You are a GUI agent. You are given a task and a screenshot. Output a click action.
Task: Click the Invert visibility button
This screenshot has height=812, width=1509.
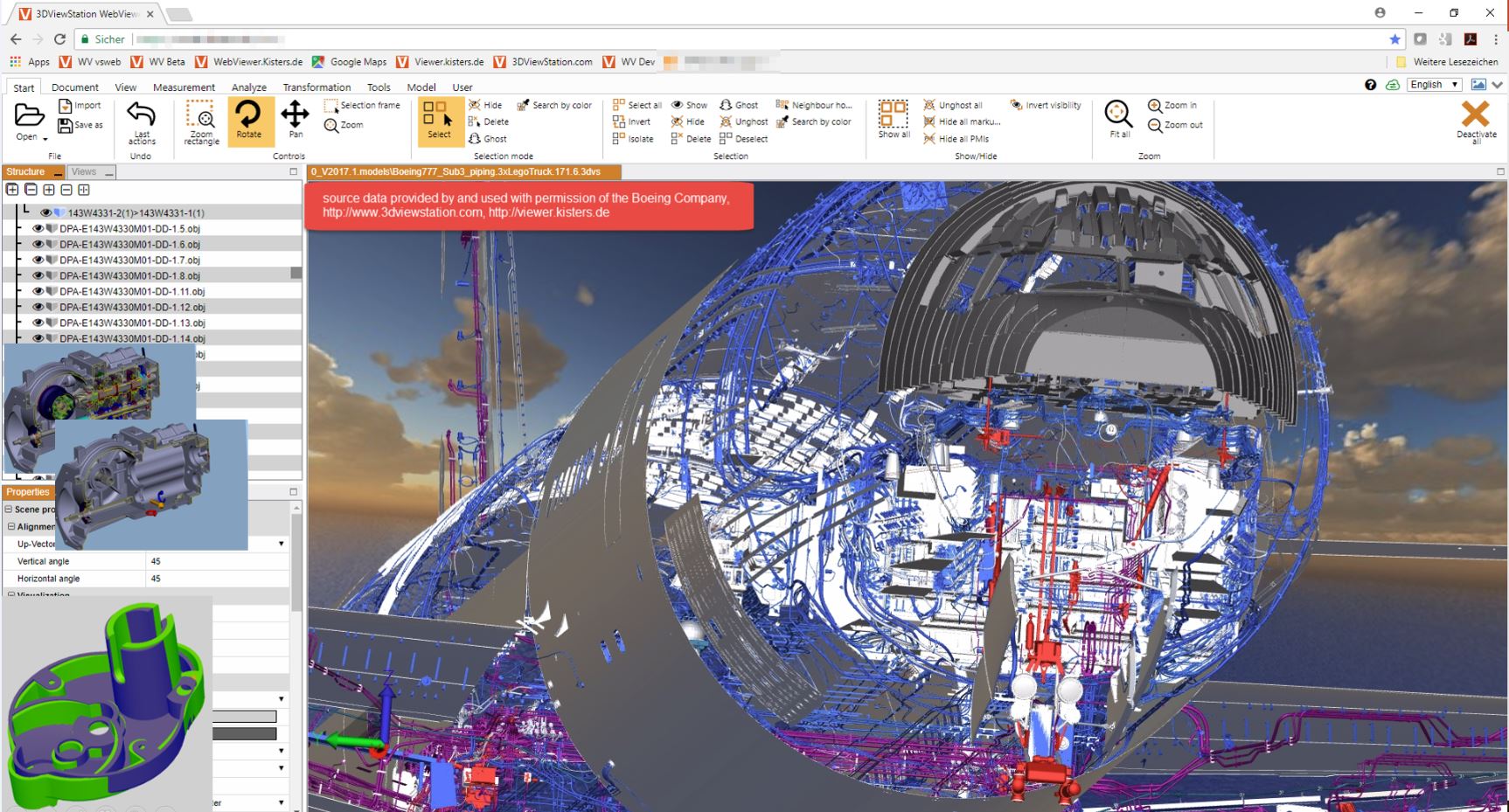(1047, 106)
